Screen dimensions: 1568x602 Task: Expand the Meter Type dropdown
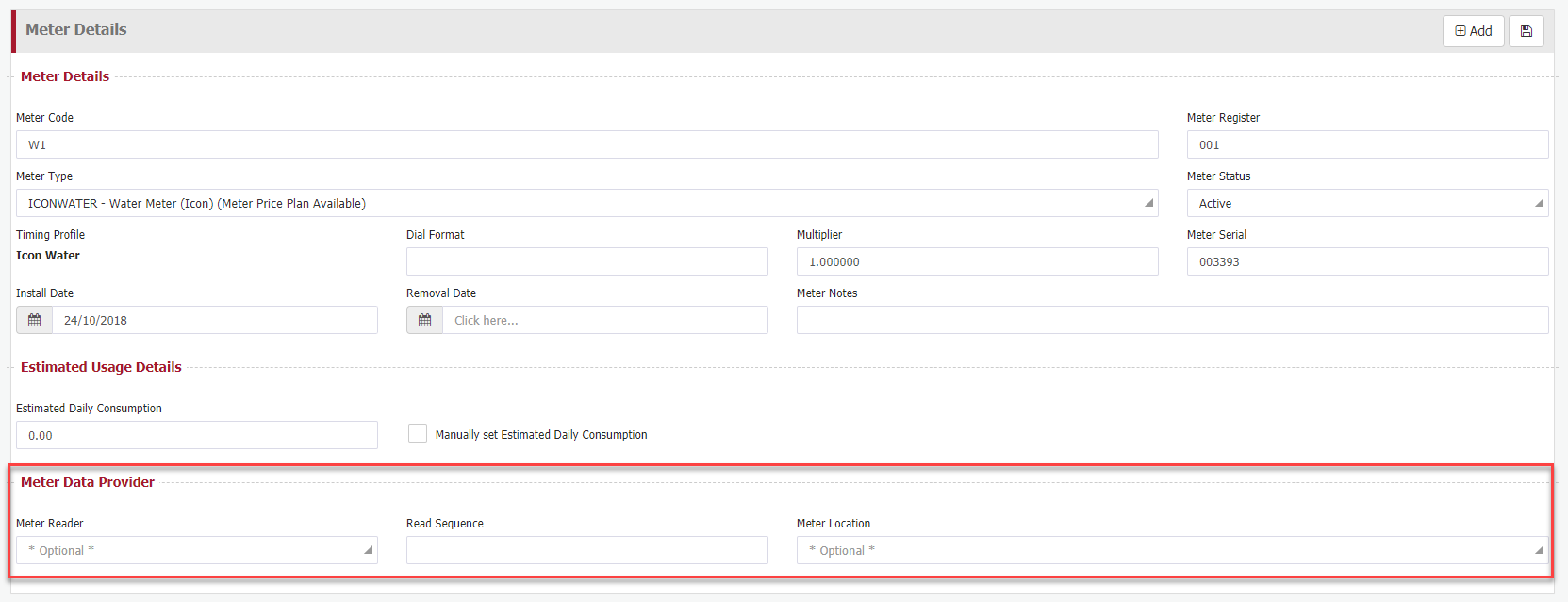pos(586,203)
